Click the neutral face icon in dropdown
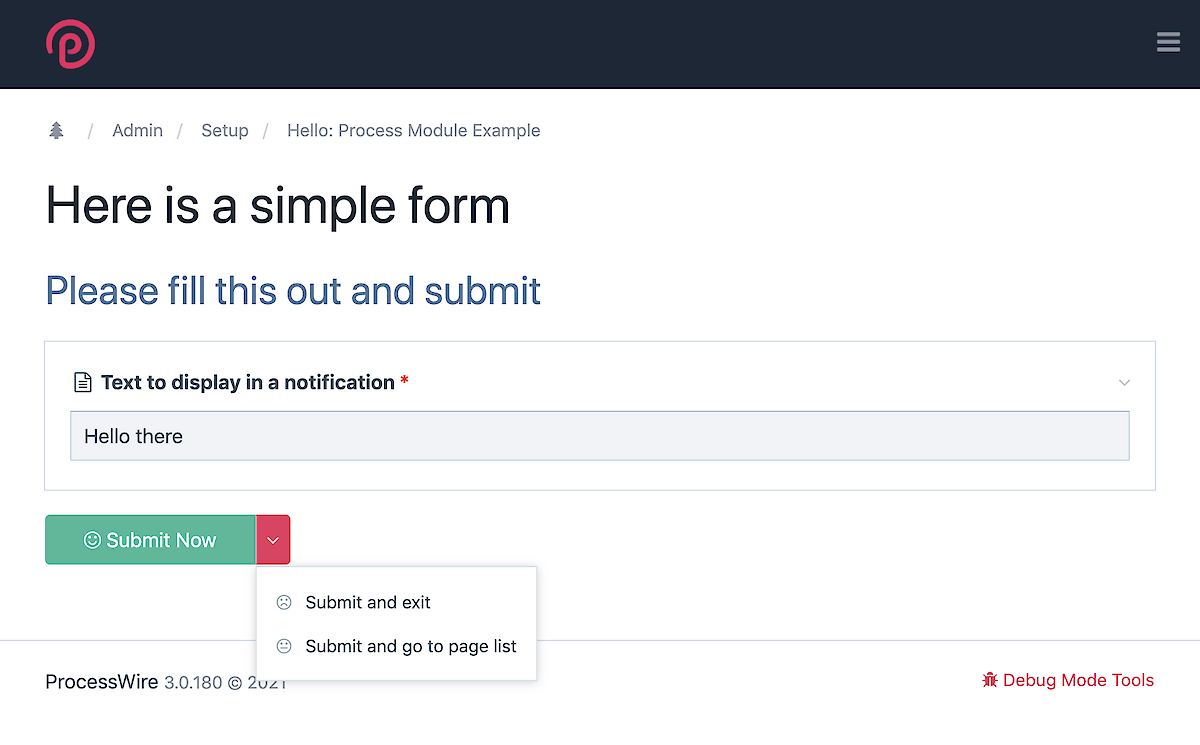 (284, 646)
